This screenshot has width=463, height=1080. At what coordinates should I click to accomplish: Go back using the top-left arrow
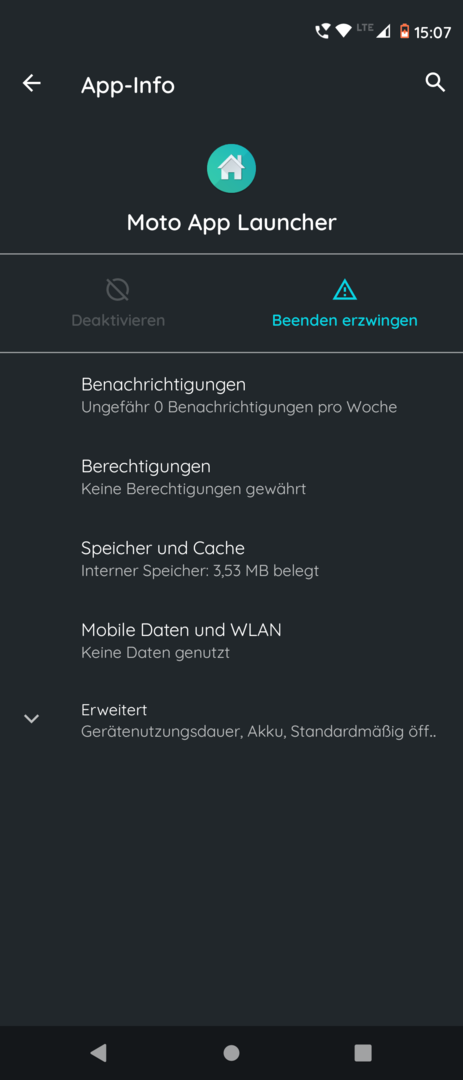coord(32,83)
